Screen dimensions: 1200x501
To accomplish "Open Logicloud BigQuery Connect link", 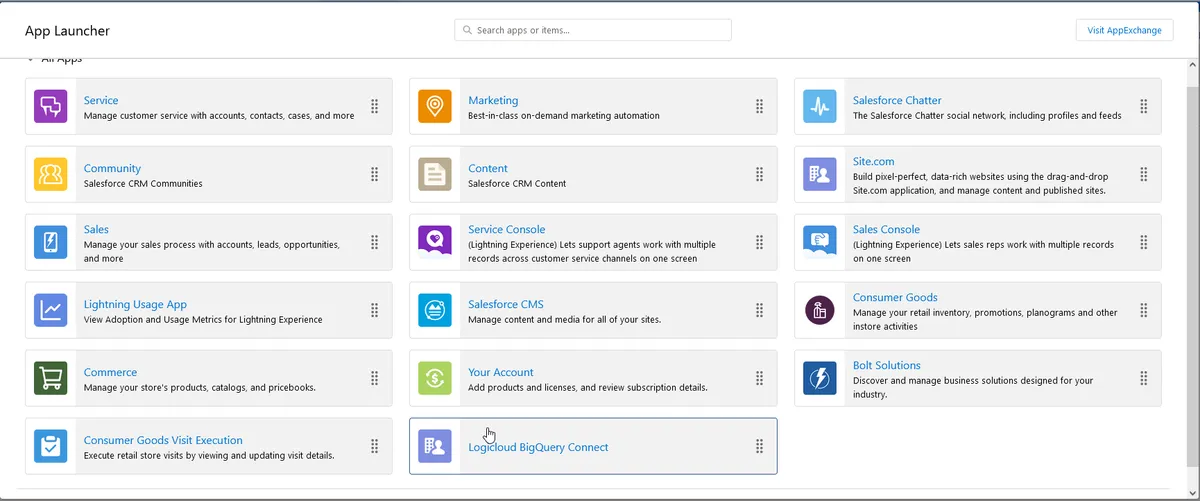I will pos(538,447).
